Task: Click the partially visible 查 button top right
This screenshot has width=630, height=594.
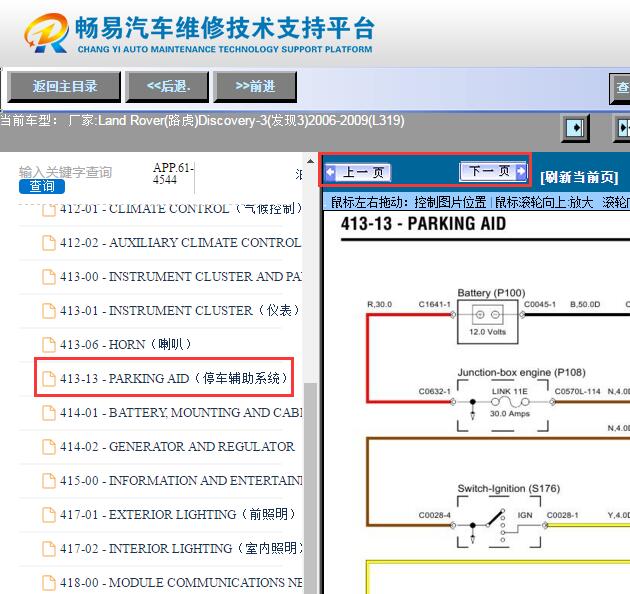Action: [x=620, y=88]
